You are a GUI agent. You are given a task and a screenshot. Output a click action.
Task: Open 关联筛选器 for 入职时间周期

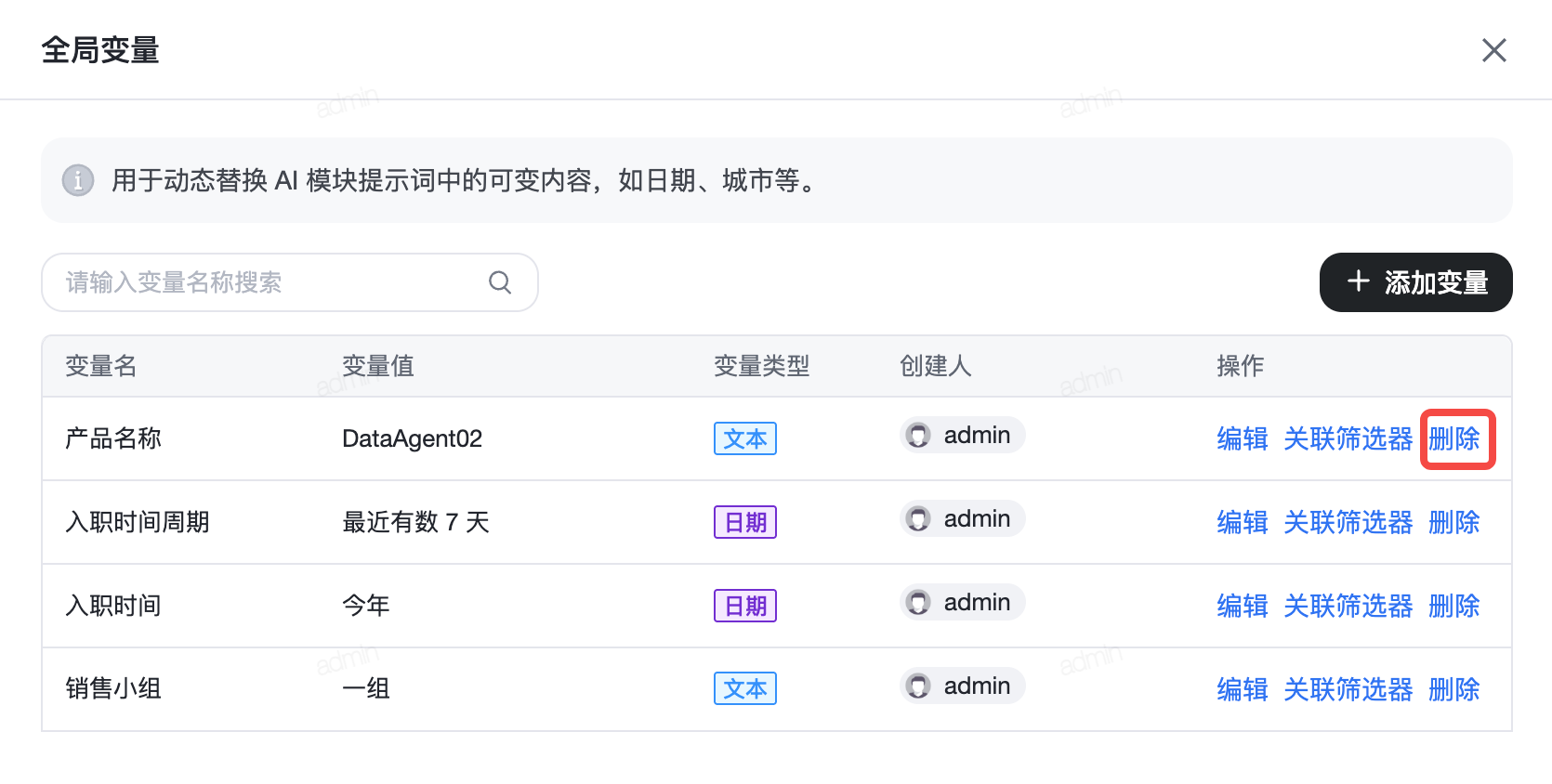click(x=1348, y=522)
